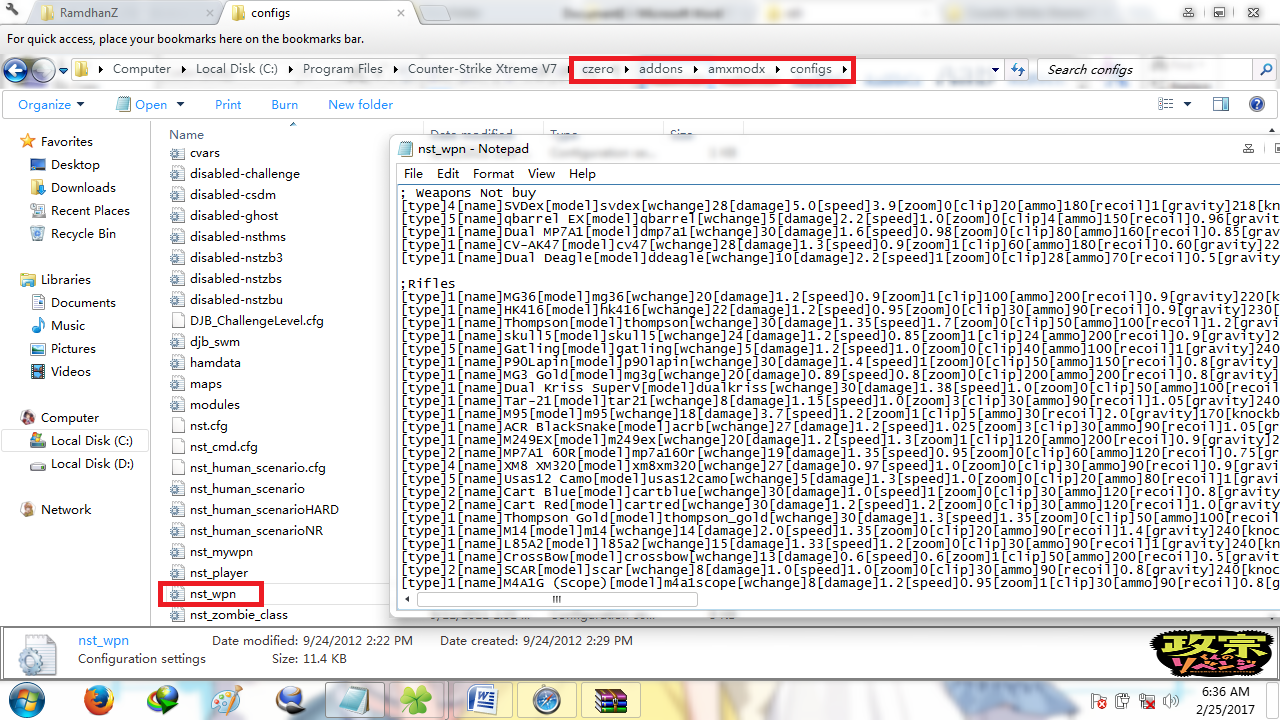This screenshot has width=1280, height=720.
Task: Click the nst_wpn Notepad title bar icon
Action: pyautogui.click(x=405, y=148)
